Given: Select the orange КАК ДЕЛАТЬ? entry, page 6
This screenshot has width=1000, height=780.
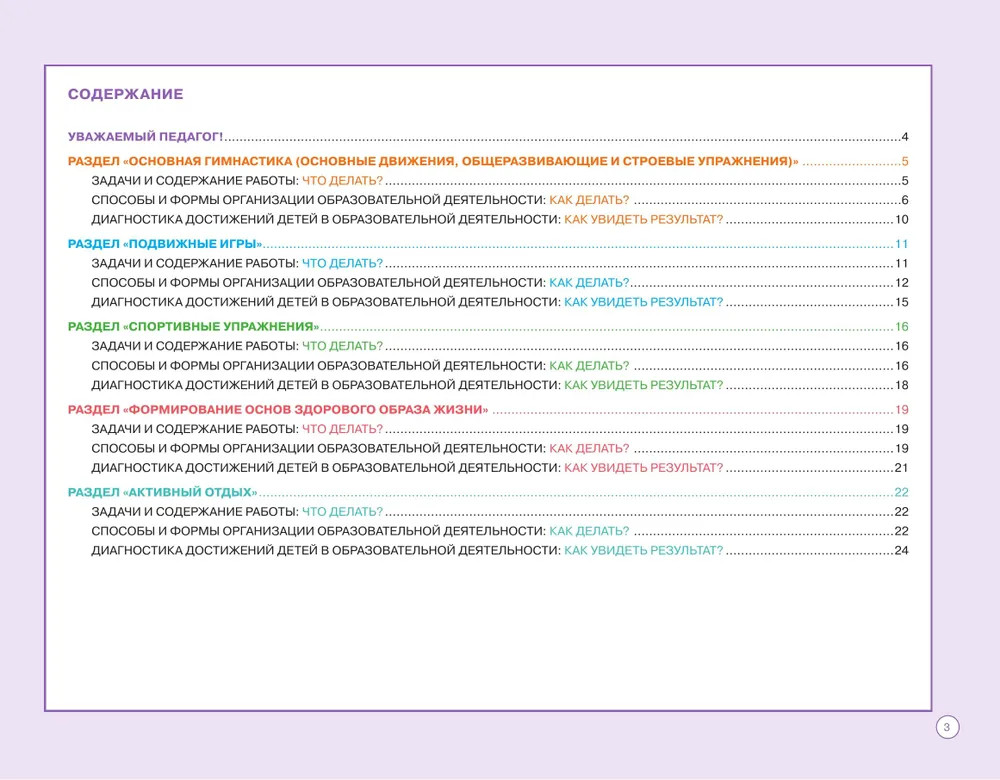Looking at the screenshot, I should (x=500, y=200).
